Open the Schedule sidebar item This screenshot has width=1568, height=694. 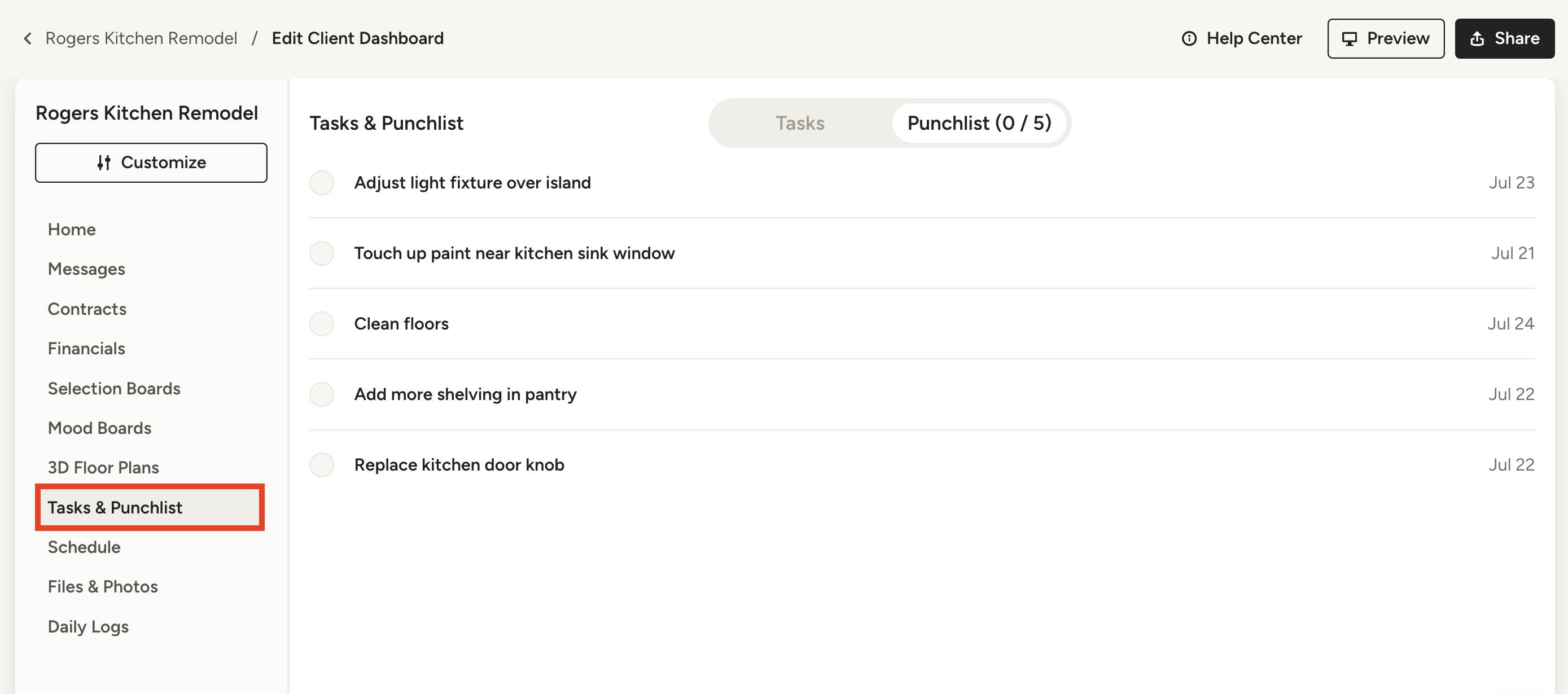tap(84, 547)
